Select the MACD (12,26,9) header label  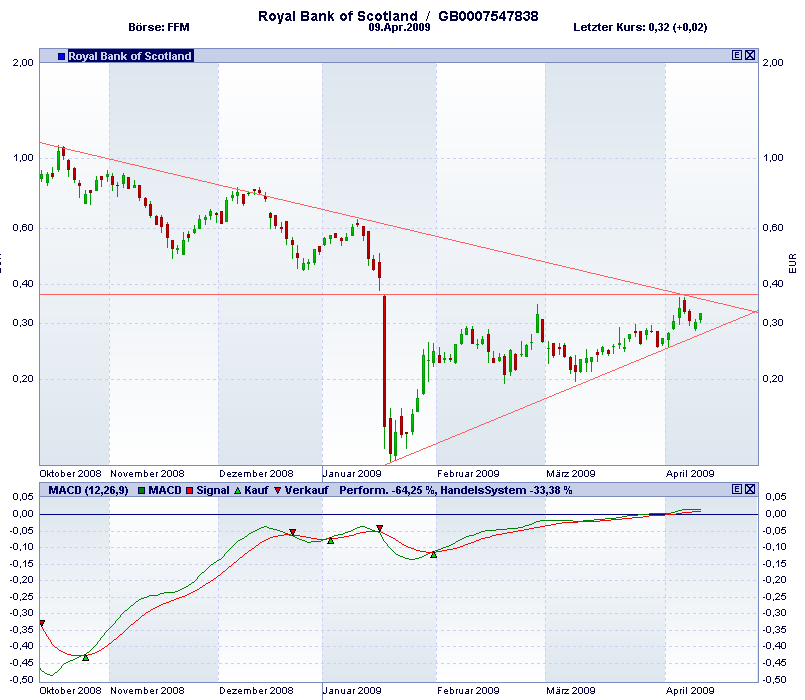[87, 490]
